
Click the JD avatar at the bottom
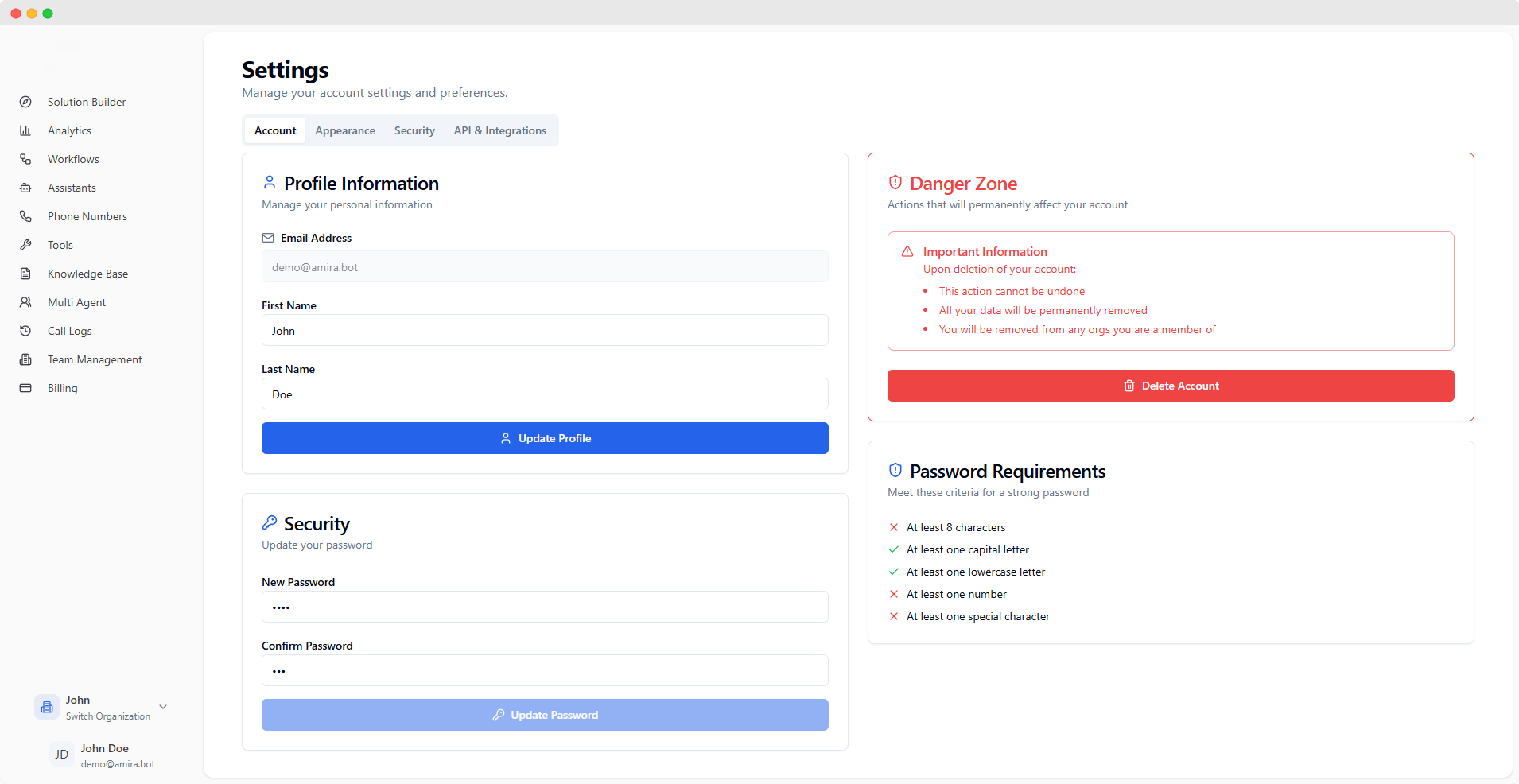coord(61,754)
